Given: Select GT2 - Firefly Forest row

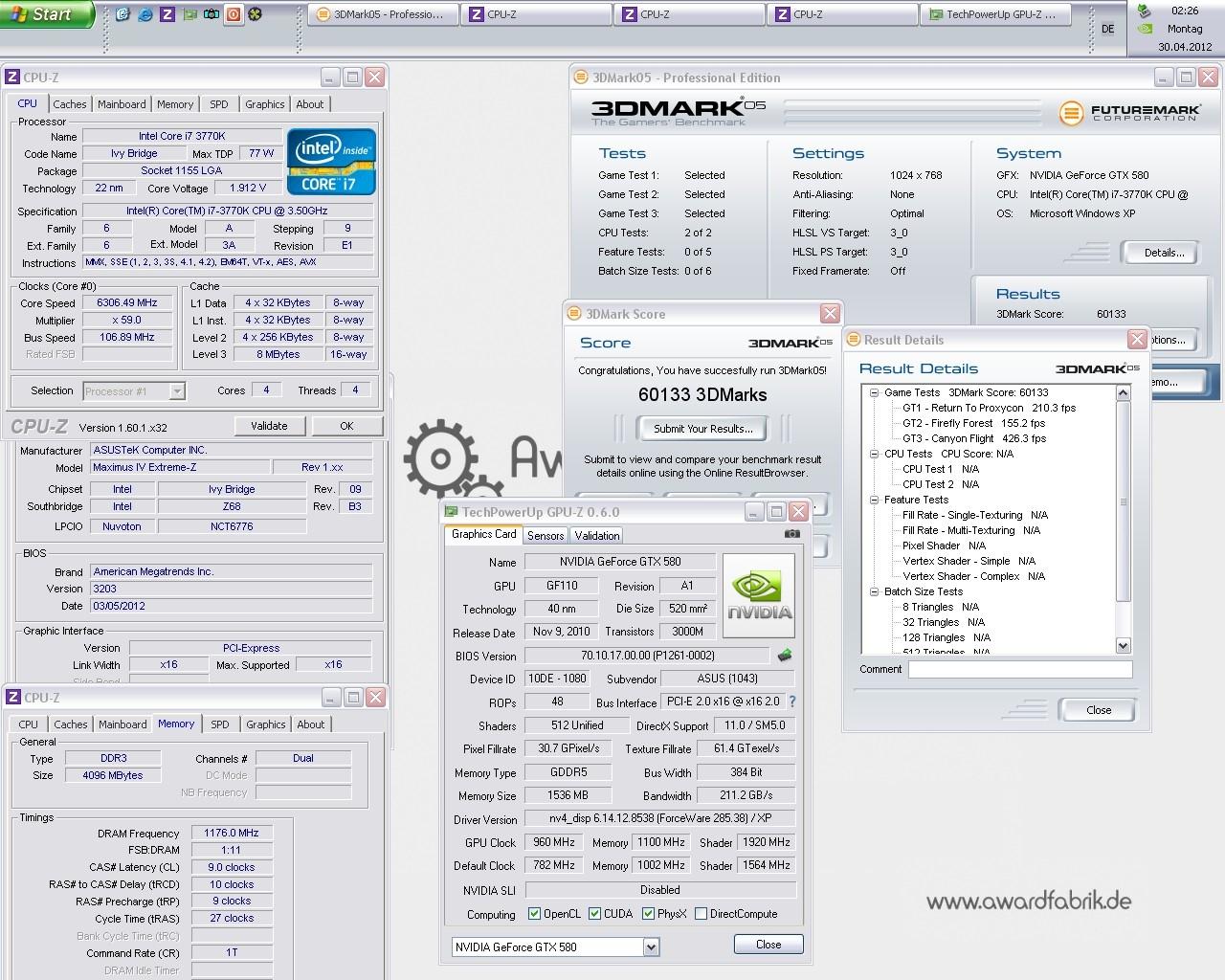Looking at the screenshot, I should pyautogui.click(x=973, y=423).
